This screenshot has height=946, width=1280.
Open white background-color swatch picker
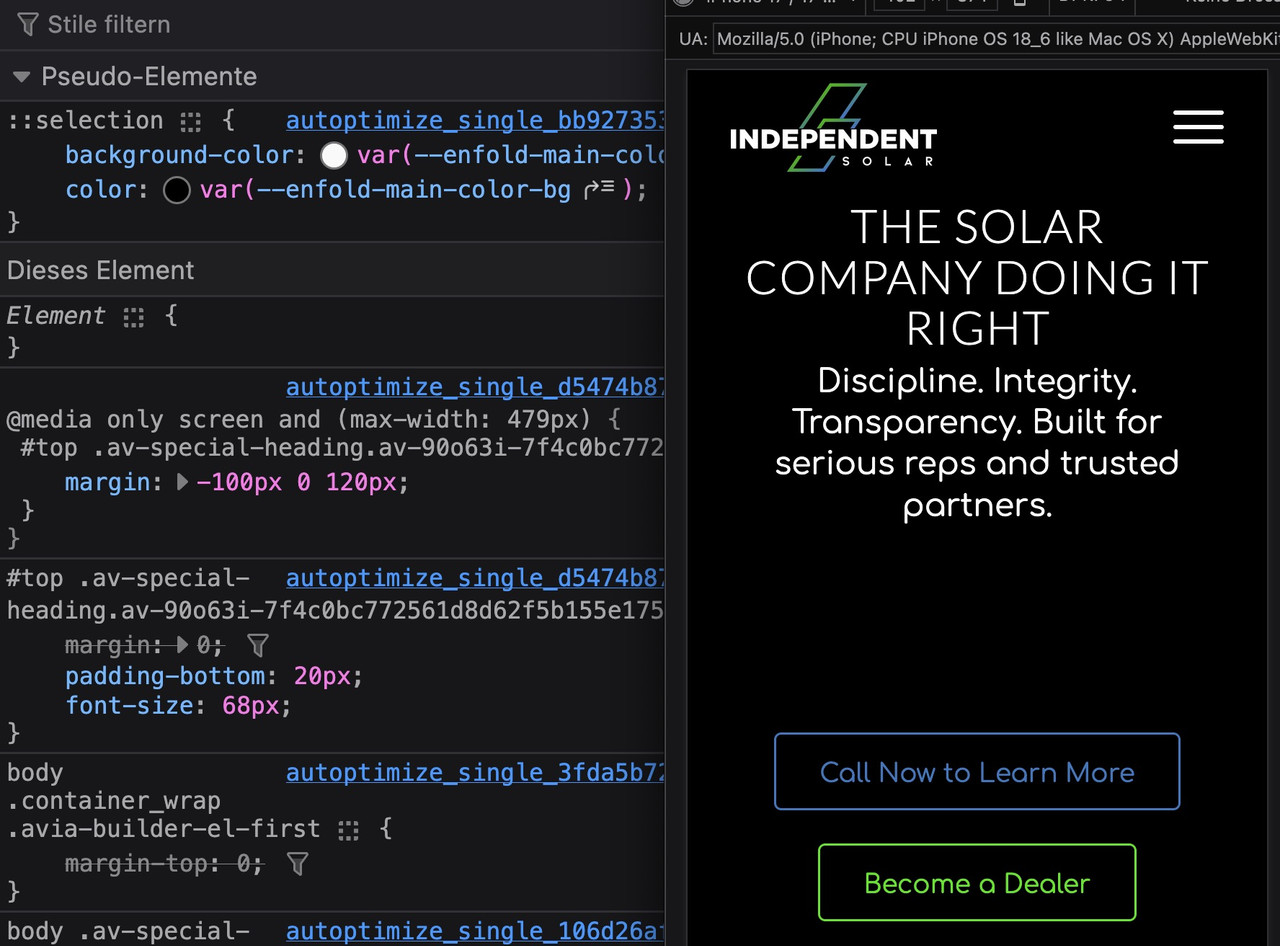point(334,156)
